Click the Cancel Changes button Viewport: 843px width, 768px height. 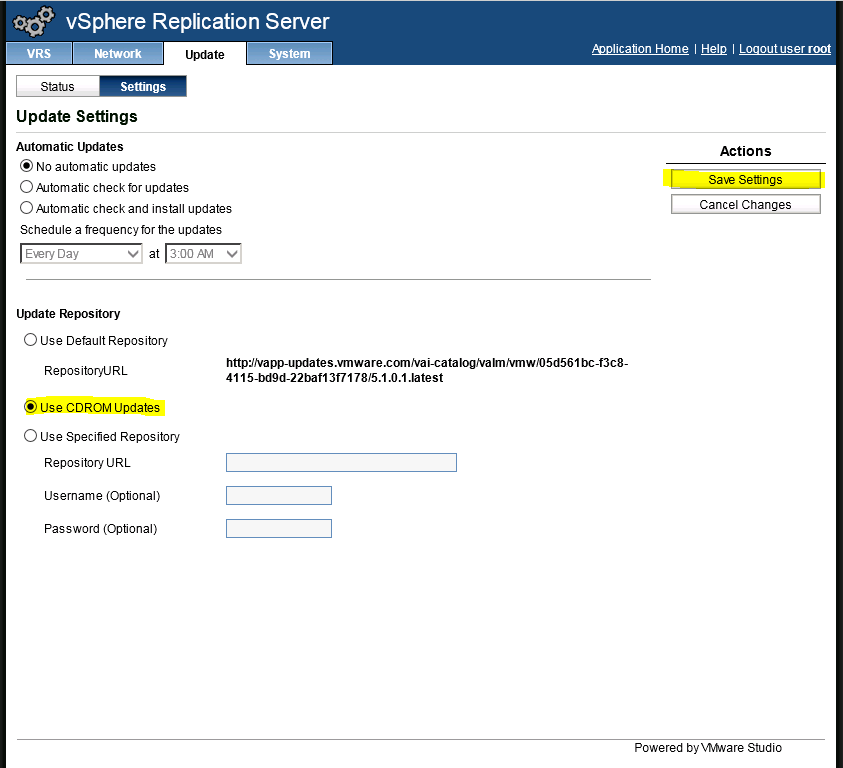745,204
